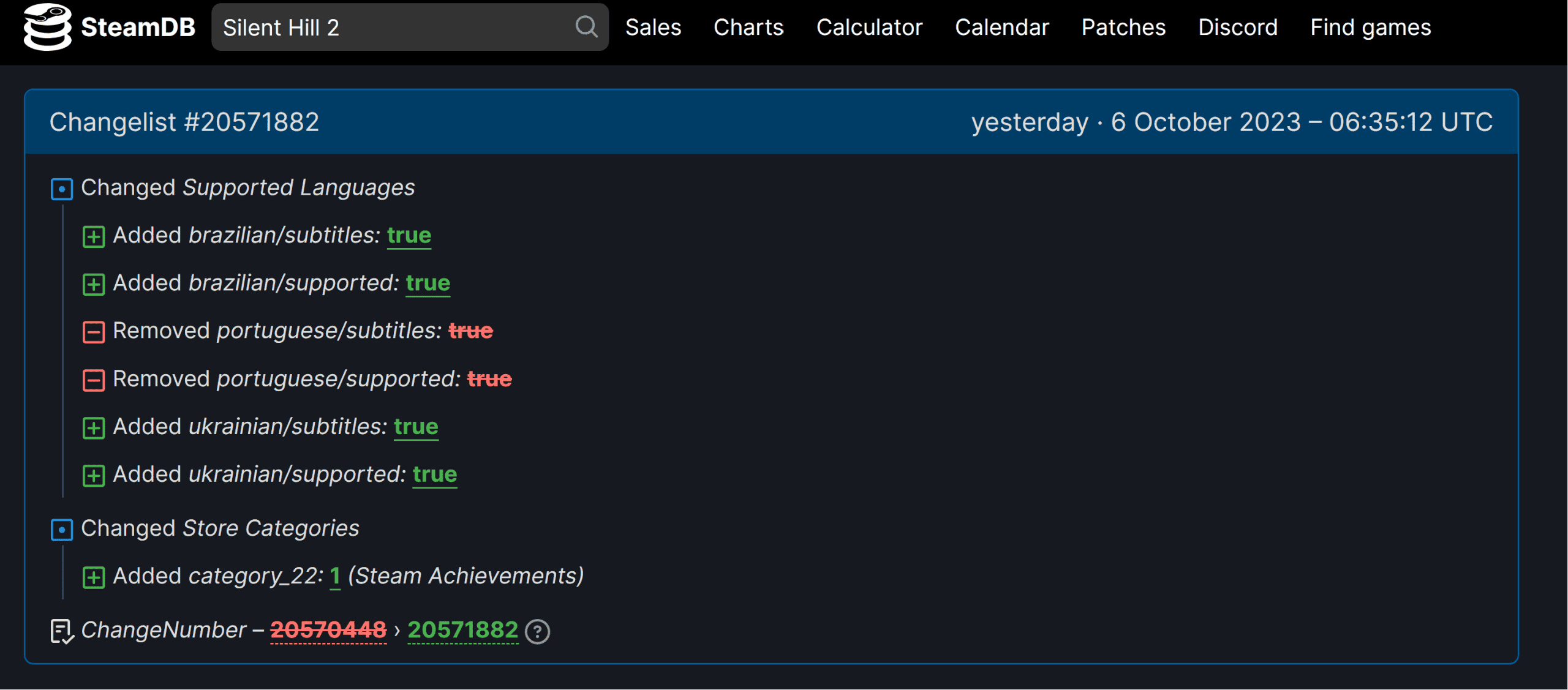Screen dimensions: 1568x690
Task: Click the search magnifier icon
Action: point(586,27)
